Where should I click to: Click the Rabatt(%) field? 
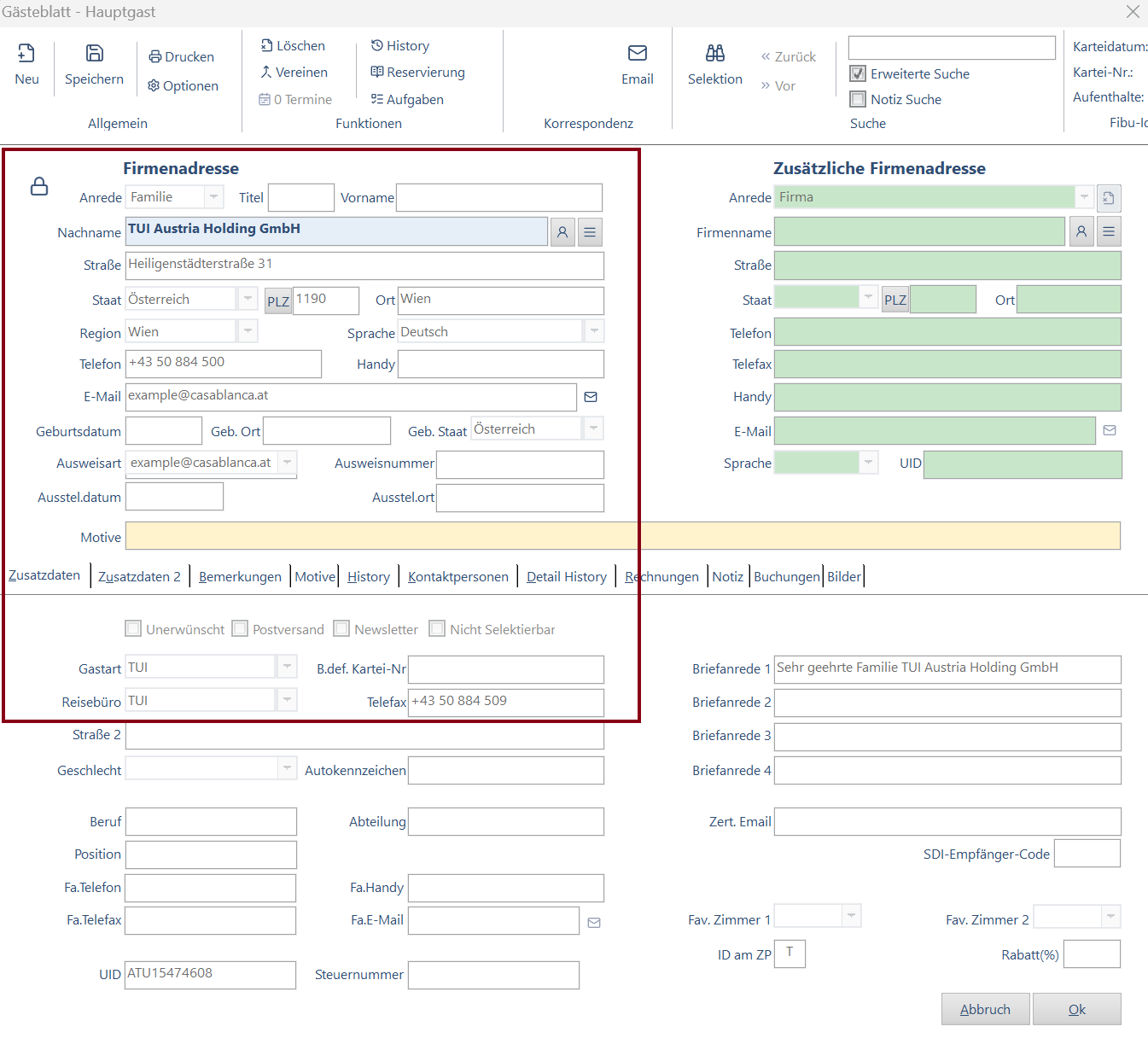click(x=1092, y=954)
